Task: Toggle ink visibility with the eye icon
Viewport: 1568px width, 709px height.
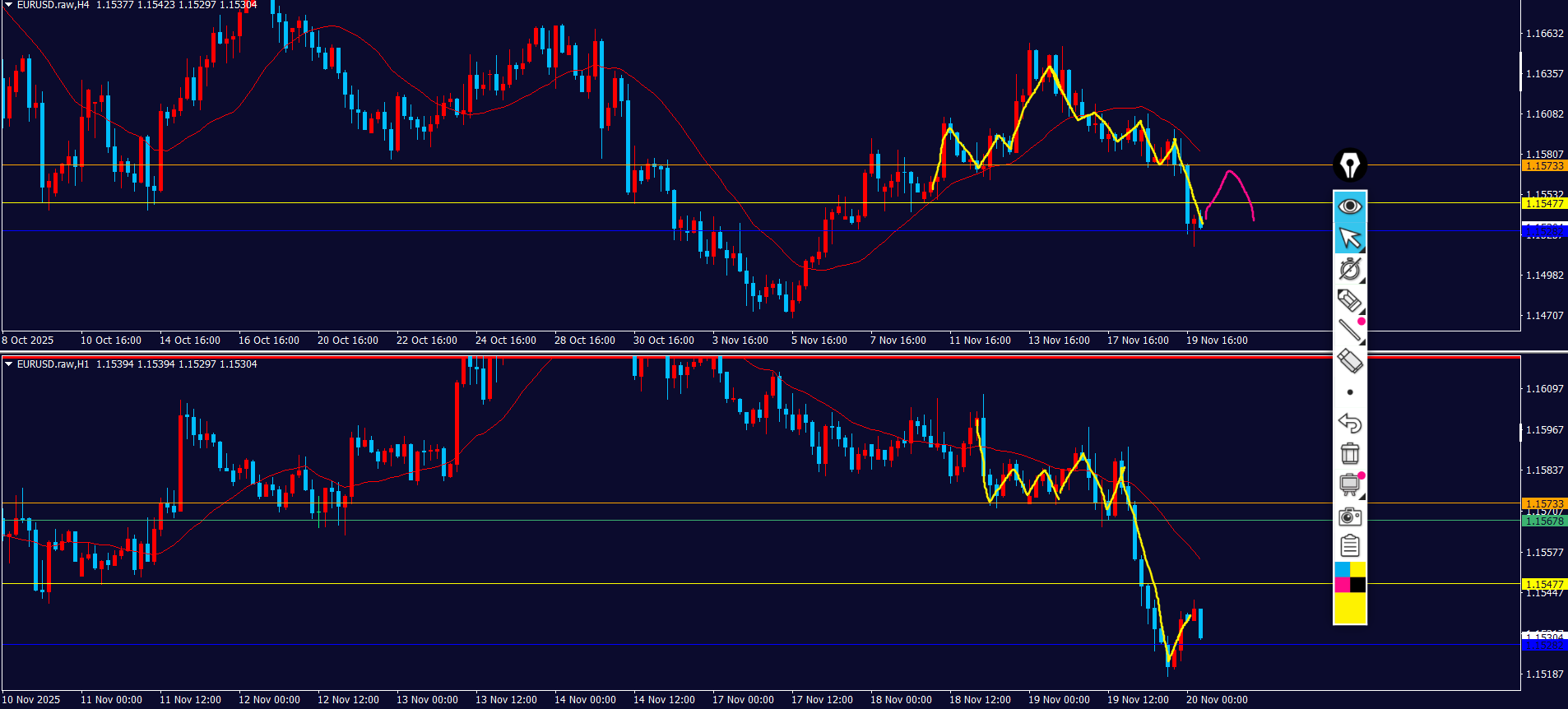Action: click(1349, 206)
